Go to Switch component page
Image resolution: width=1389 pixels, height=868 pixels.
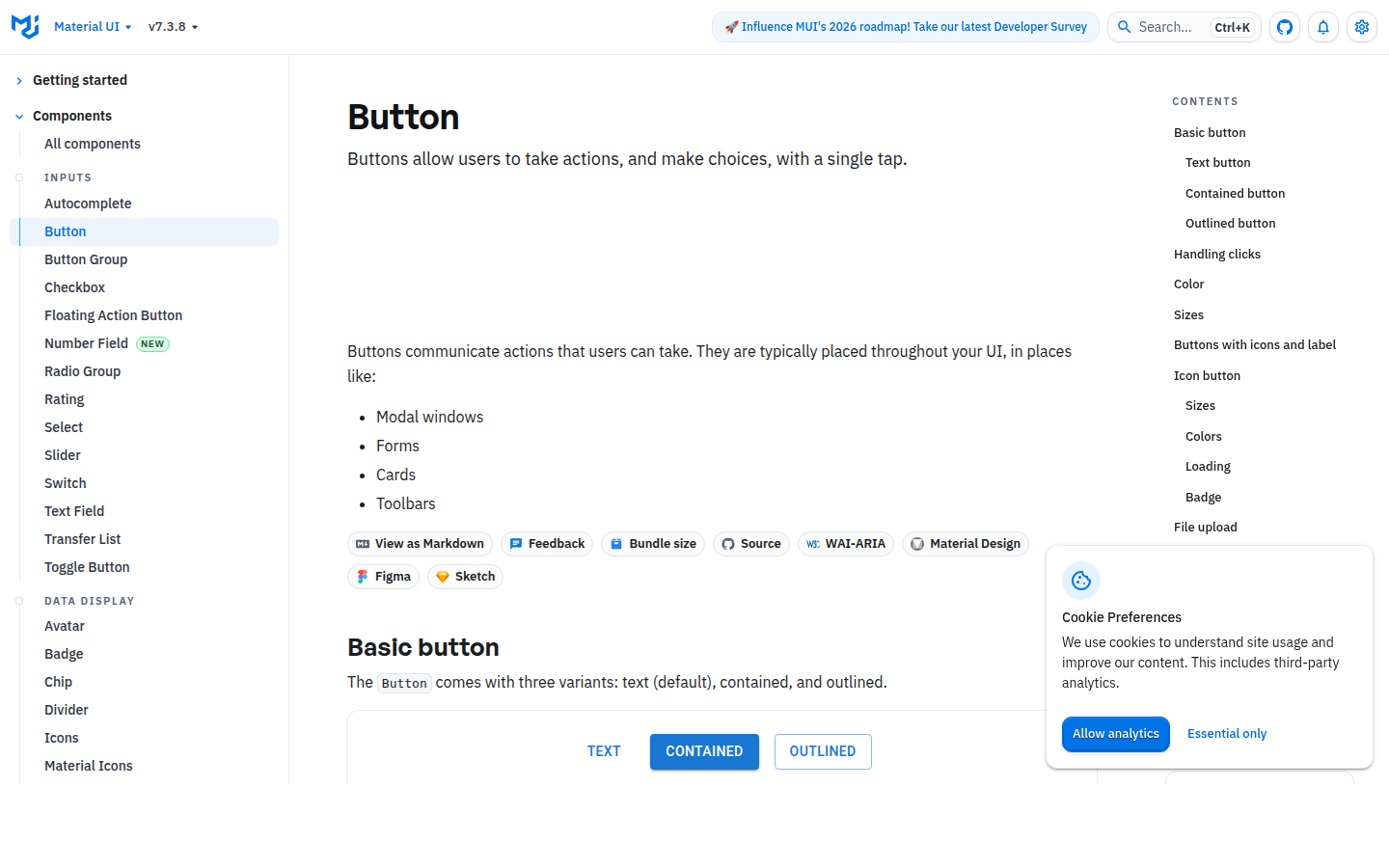point(66,483)
